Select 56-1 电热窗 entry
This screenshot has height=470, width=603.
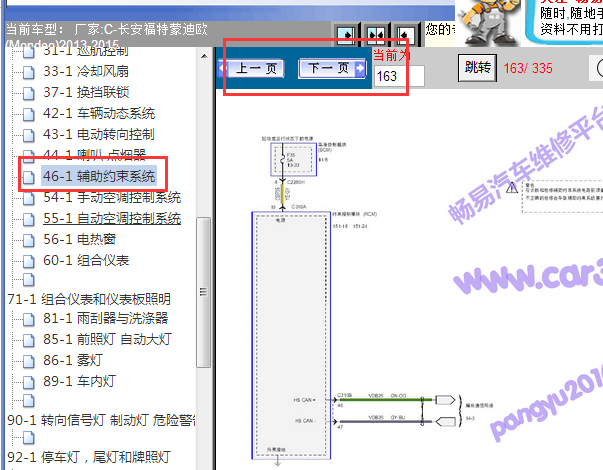coord(79,239)
